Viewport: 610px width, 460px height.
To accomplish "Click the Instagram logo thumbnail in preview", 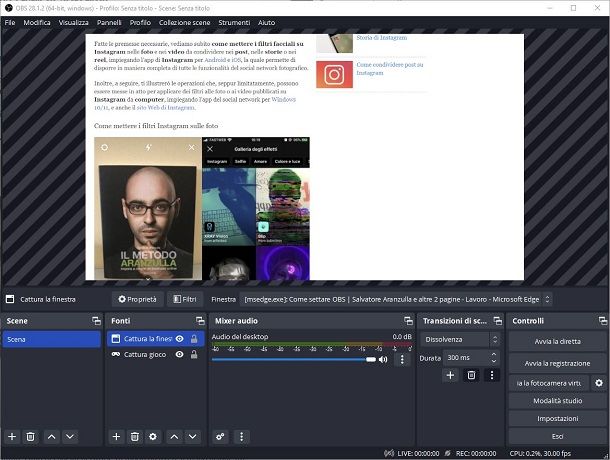I will click(x=334, y=74).
